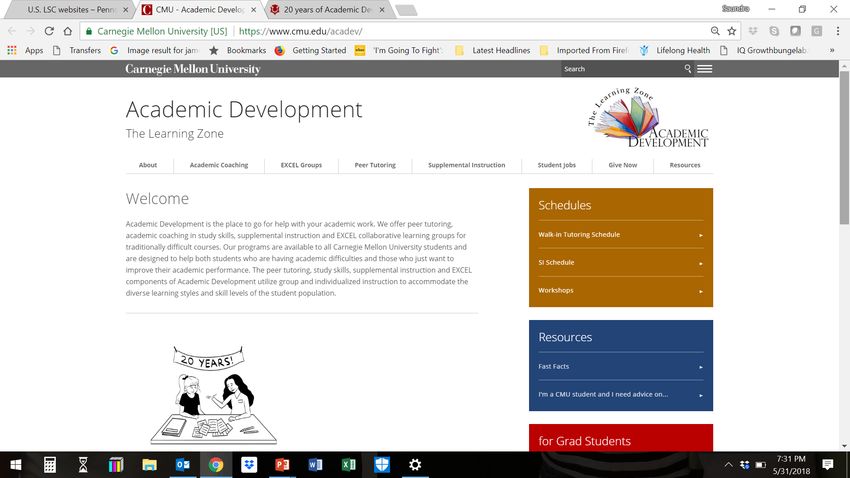The image size is (850, 478).
Task: Open the Imported From Firefox bookmark folder
Action: pos(584,50)
